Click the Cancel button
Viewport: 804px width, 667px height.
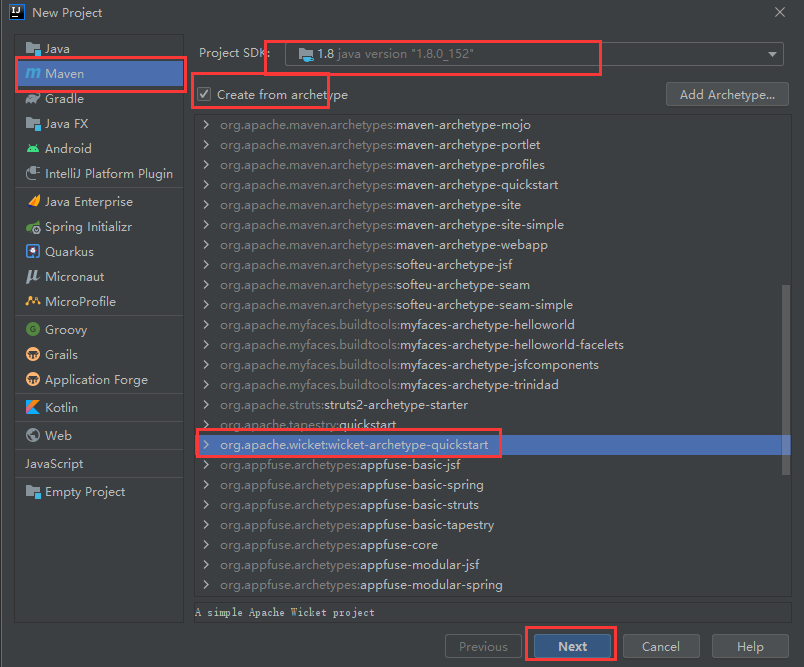pyautogui.click(x=661, y=646)
